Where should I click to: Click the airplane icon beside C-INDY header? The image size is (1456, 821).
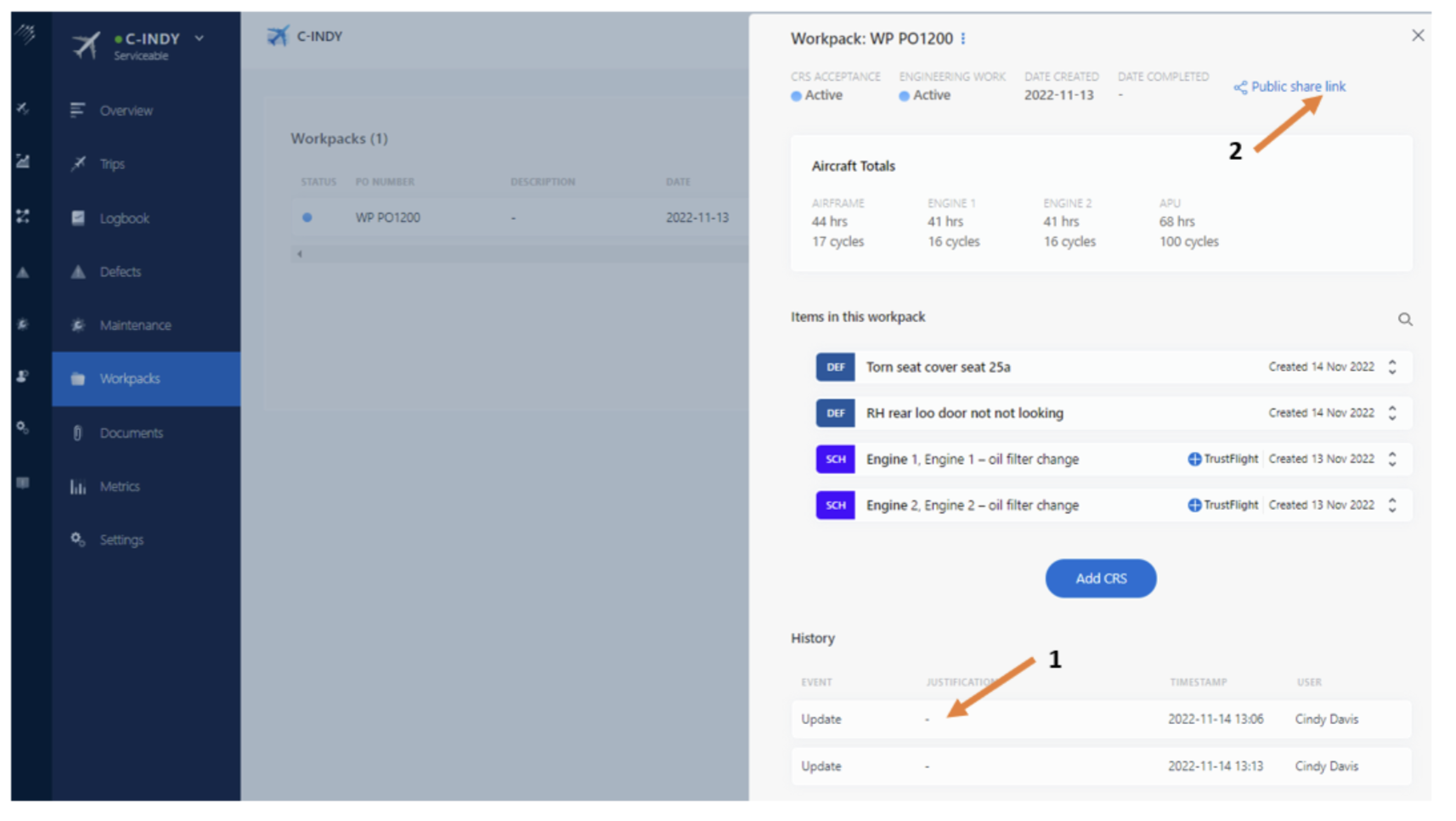click(x=277, y=37)
